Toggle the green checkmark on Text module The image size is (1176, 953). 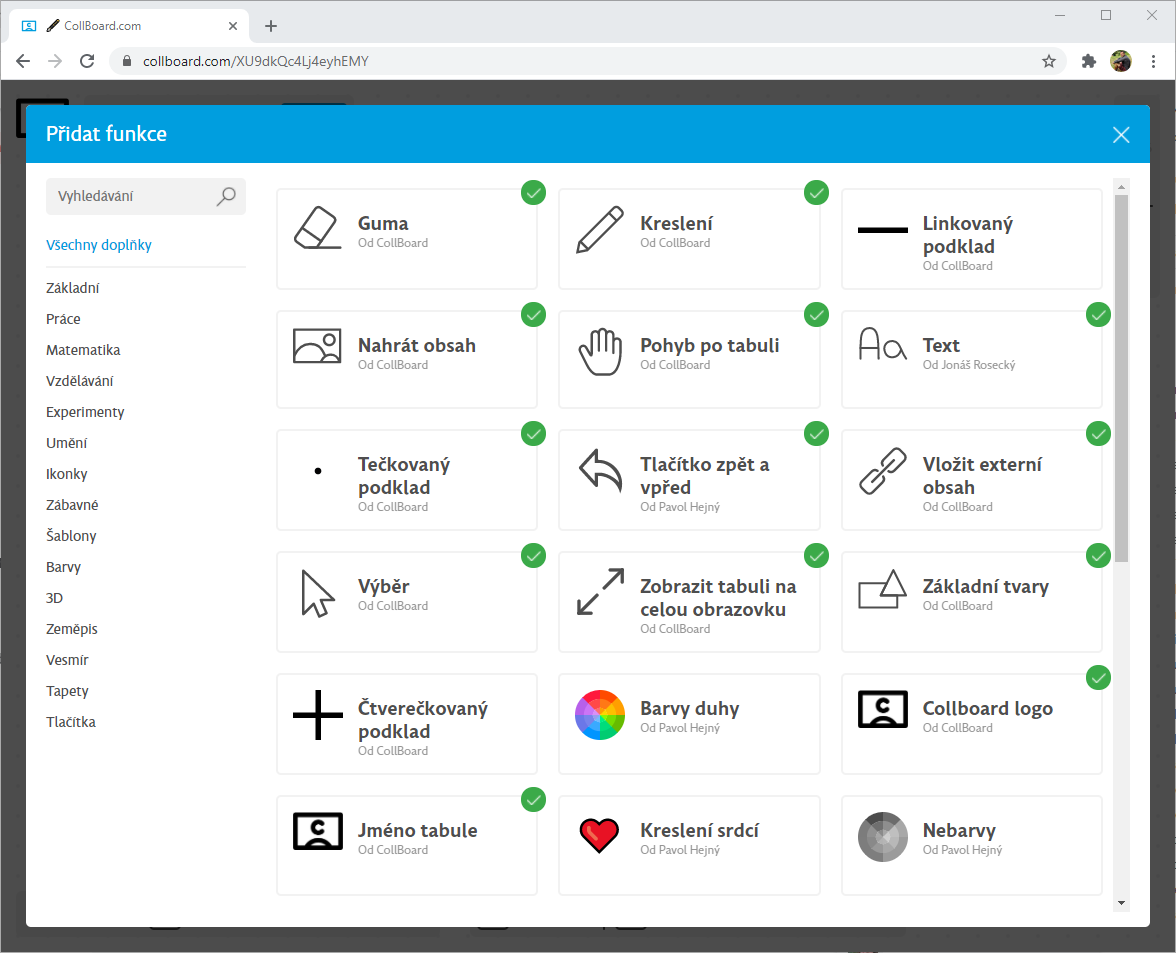coord(1098,315)
